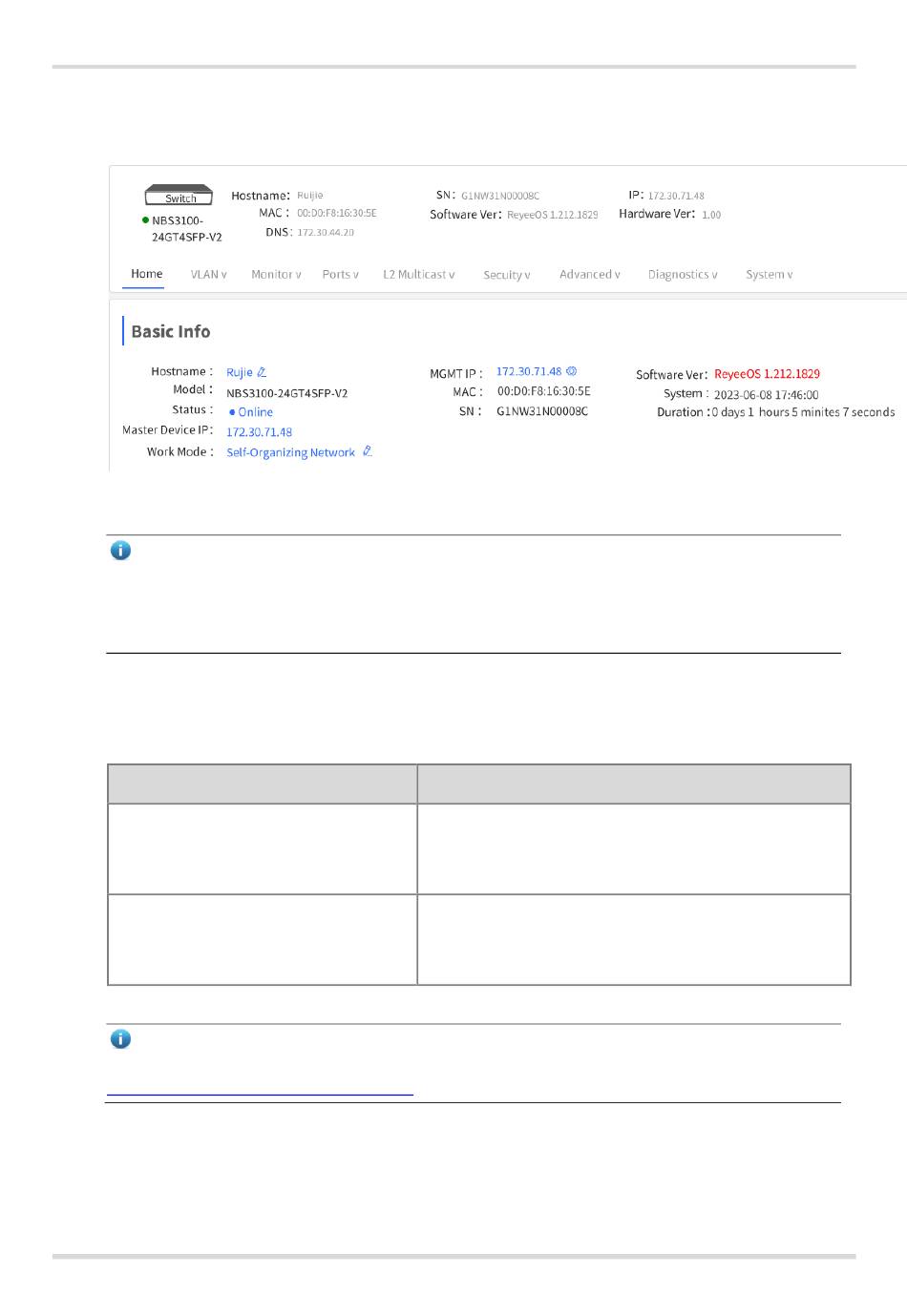Viewport: 907px width, 1316px height.
Task: Click the red ReyeeOS 1.212.1829 software version
Action: click(768, 374)
